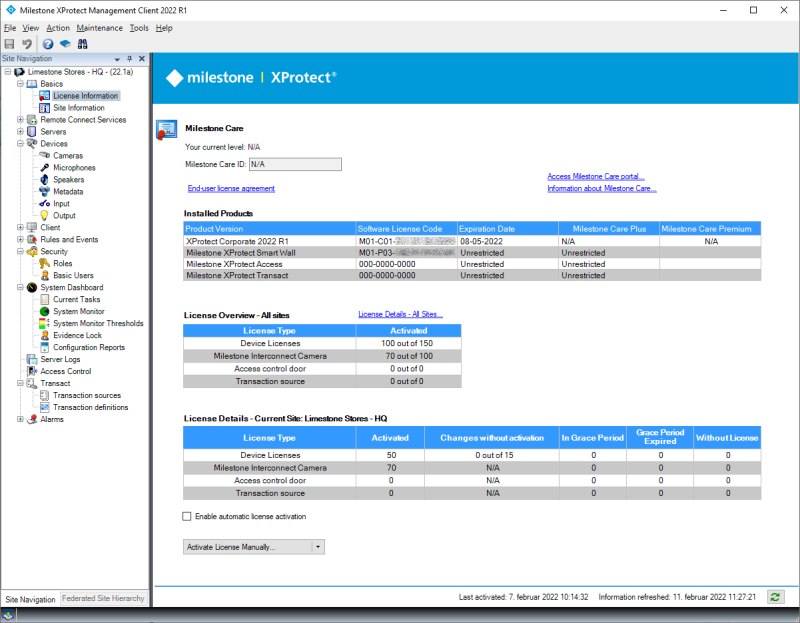Open License Details - All Sites link
This screenshot has width=800, height=623.
pyautogui.click(x=400, y=314)
